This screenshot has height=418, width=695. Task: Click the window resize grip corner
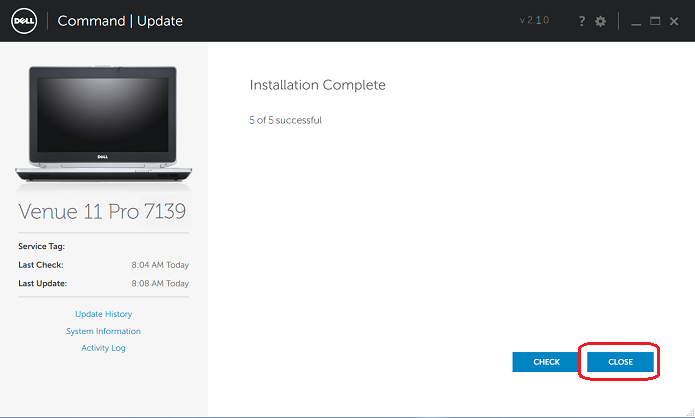[x=690, y=413]
